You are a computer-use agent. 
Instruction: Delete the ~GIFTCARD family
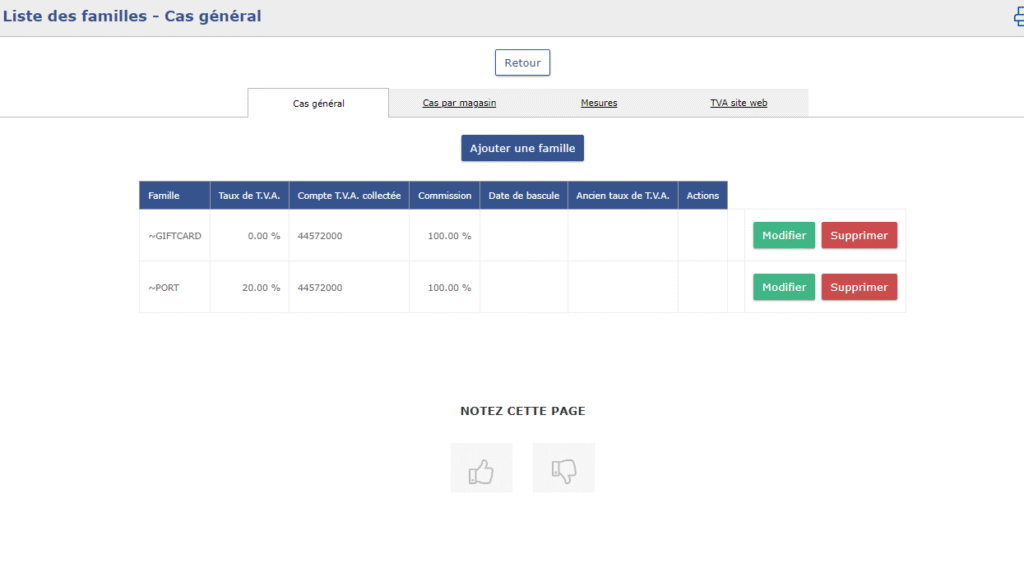(x=859, y=235)
